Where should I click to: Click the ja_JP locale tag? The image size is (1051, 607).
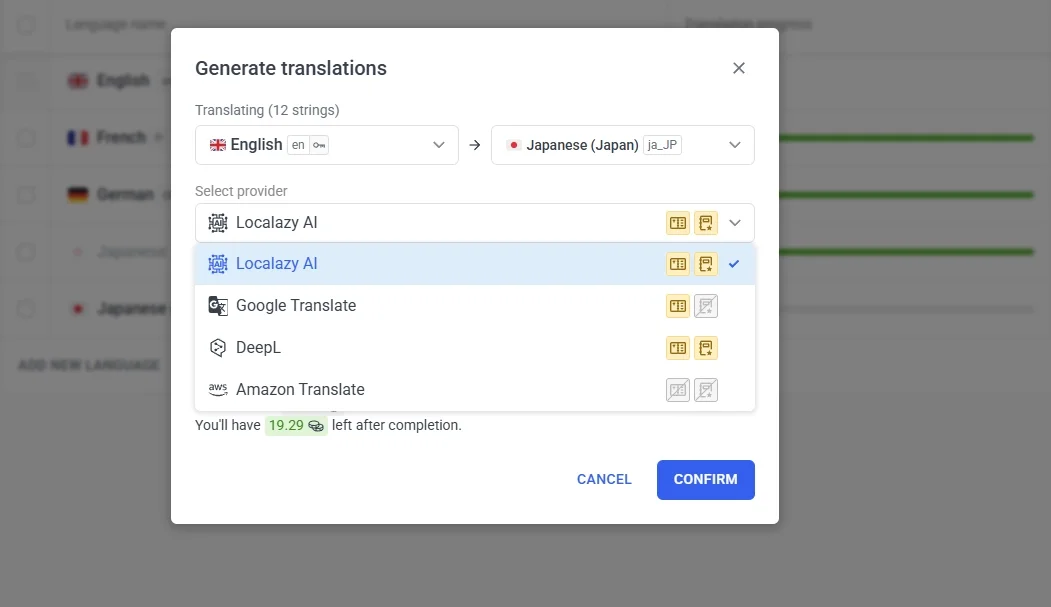[662, 145]
